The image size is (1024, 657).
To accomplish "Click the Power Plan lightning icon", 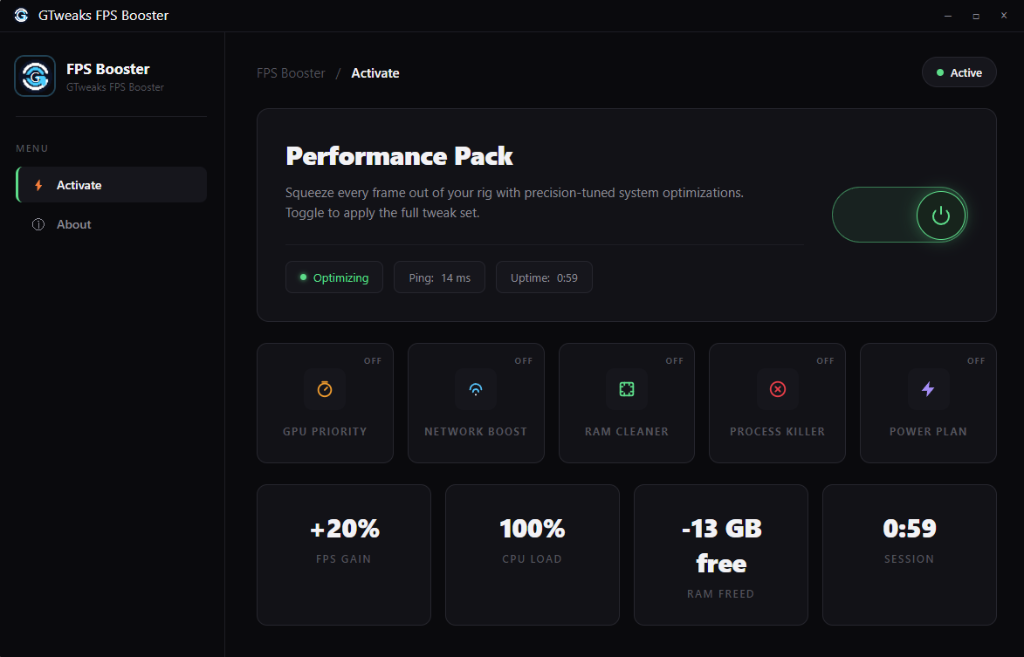I will click(928, 389).
